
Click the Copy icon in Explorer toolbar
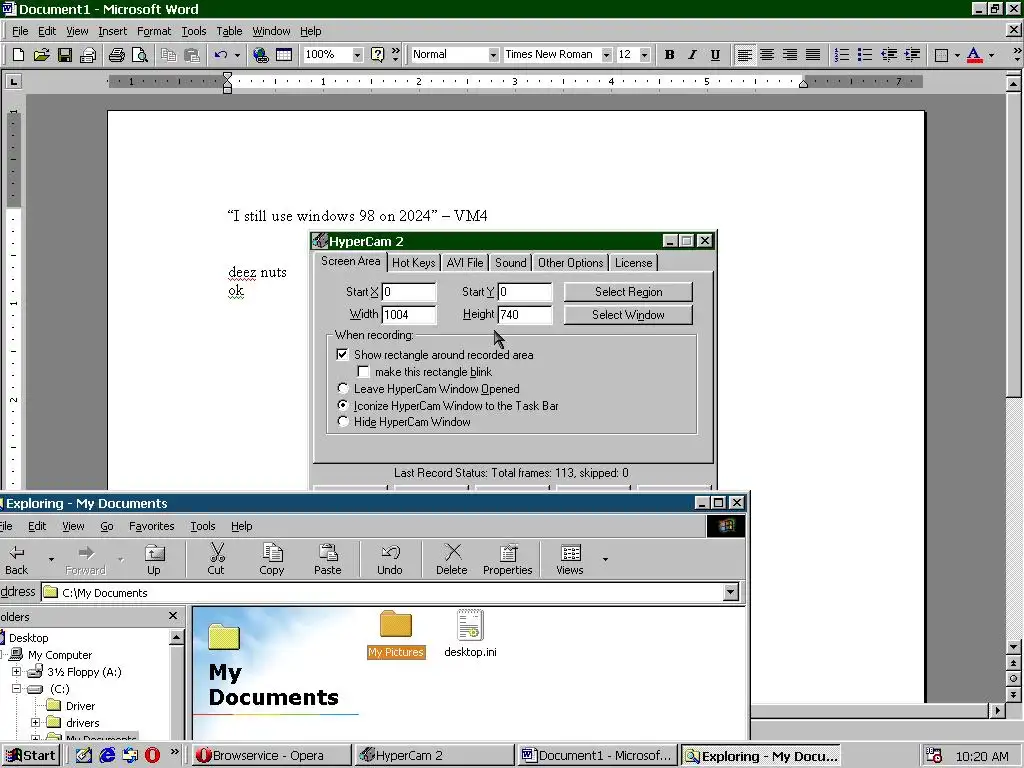(x=272, y=559)
